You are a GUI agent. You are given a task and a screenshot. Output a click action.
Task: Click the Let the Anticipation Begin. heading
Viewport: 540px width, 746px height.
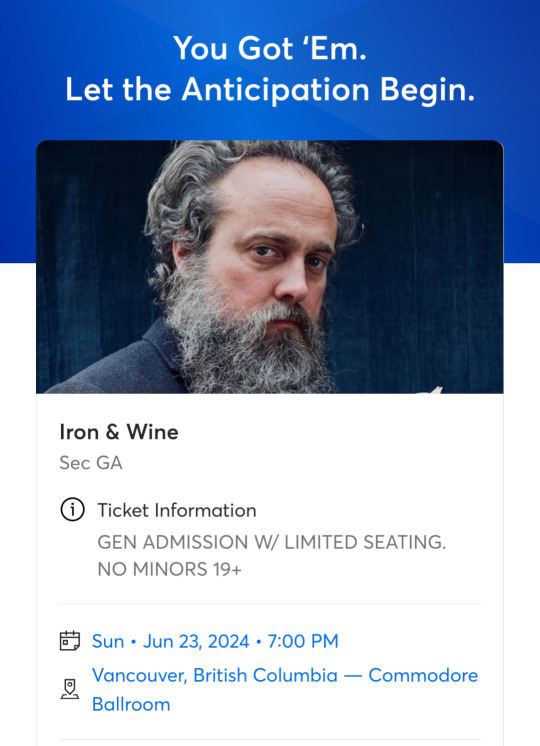click(270, 89)
